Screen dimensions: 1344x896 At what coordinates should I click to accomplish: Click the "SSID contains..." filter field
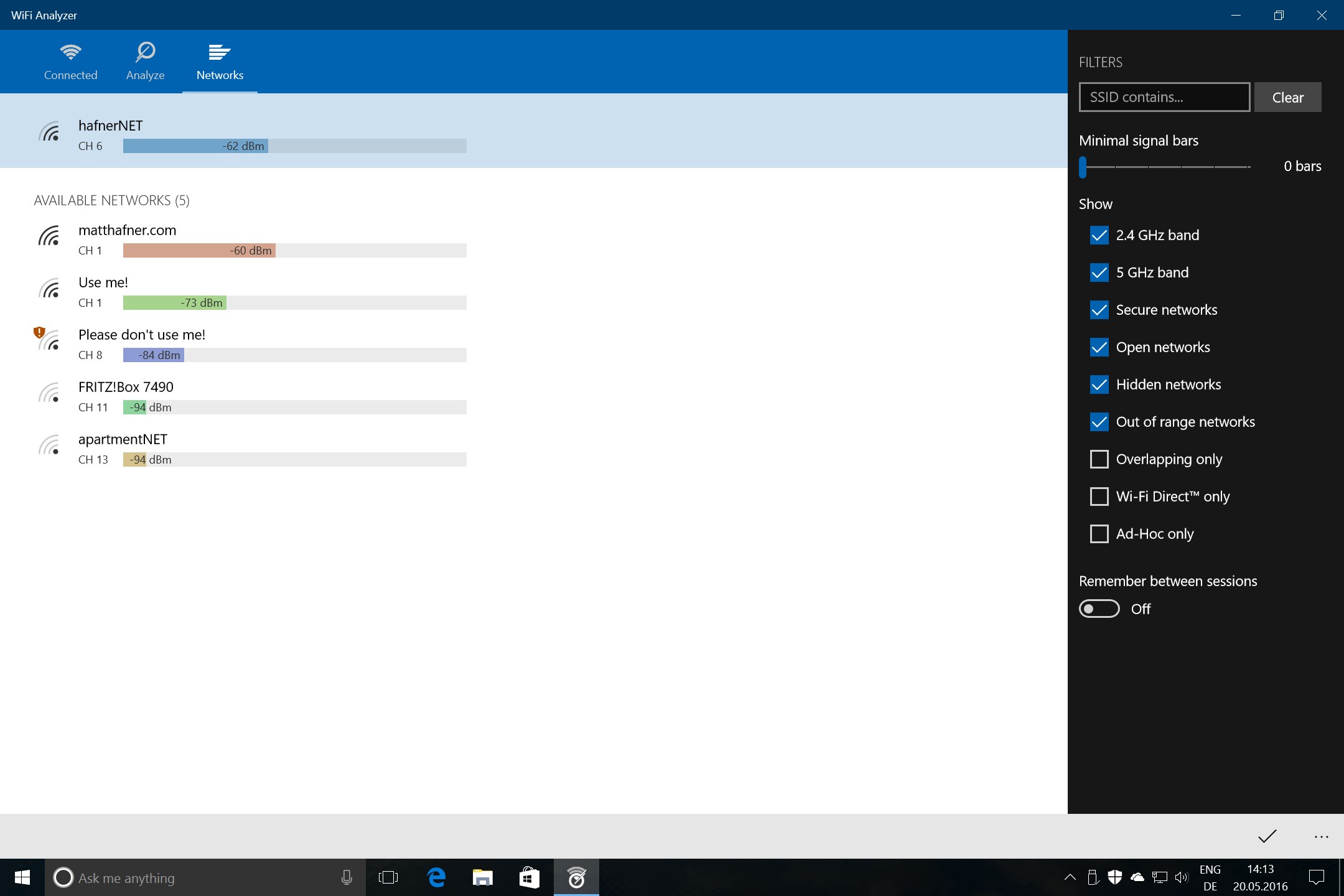coord(1164,97)
